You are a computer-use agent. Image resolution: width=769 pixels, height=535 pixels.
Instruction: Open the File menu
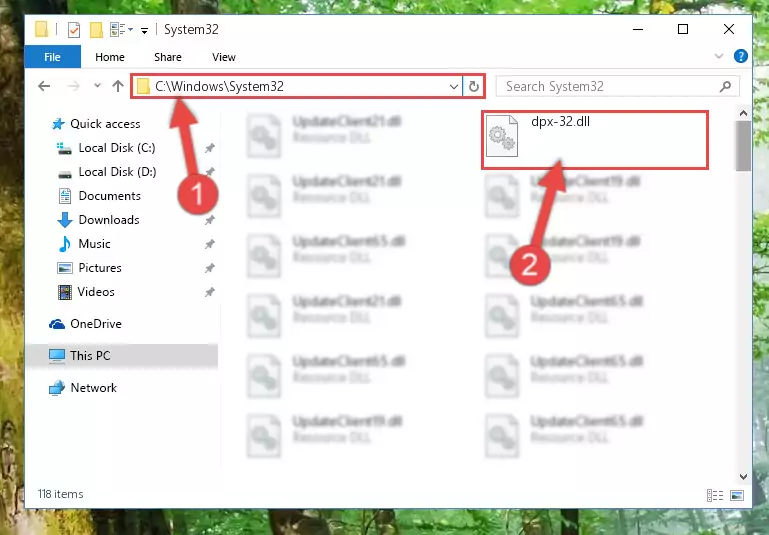[52, 57]
